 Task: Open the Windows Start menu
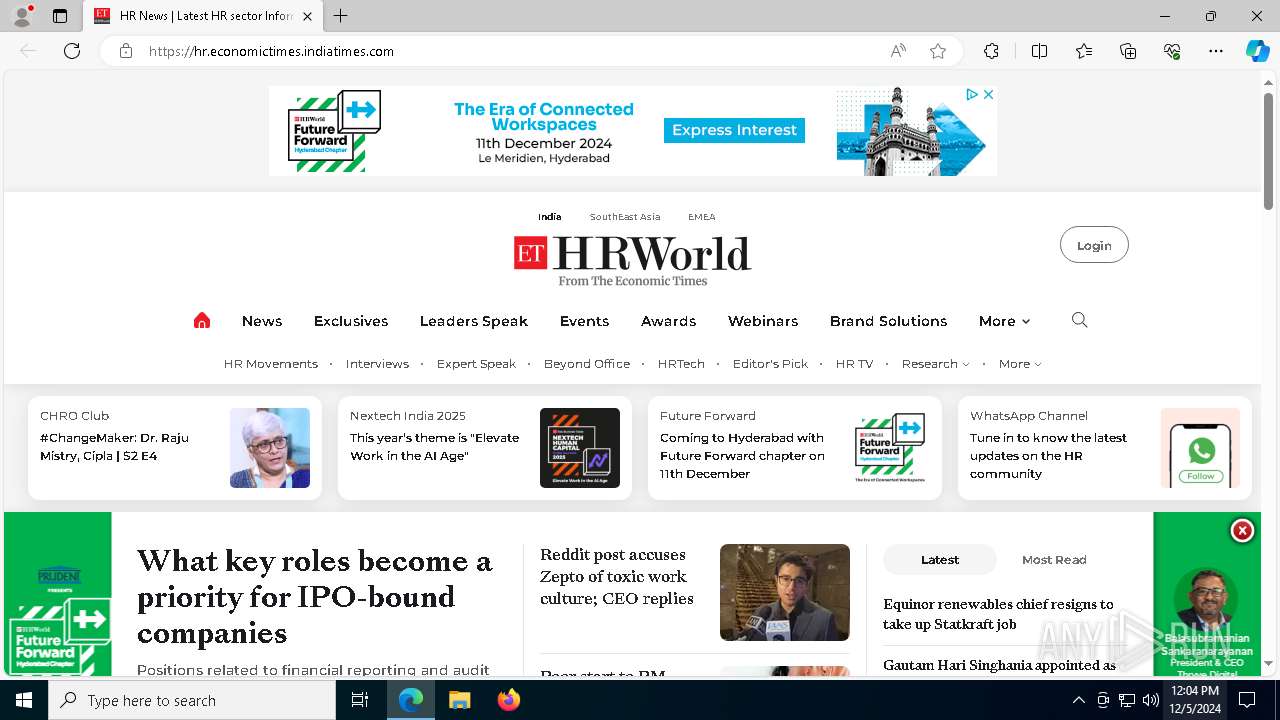(x=24, y=700)
